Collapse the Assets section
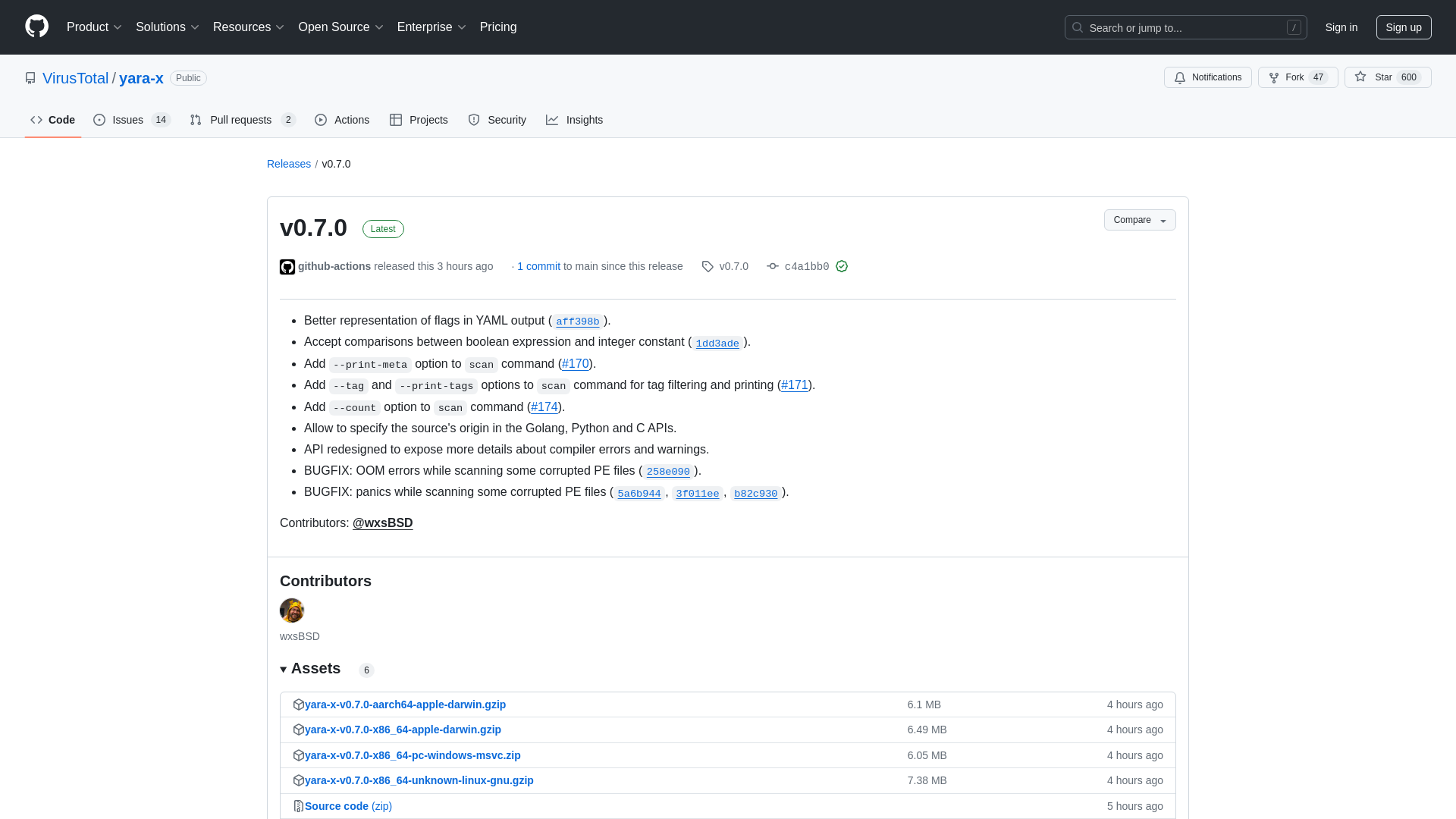1456x819 pixels. click(x=310, y=669)
